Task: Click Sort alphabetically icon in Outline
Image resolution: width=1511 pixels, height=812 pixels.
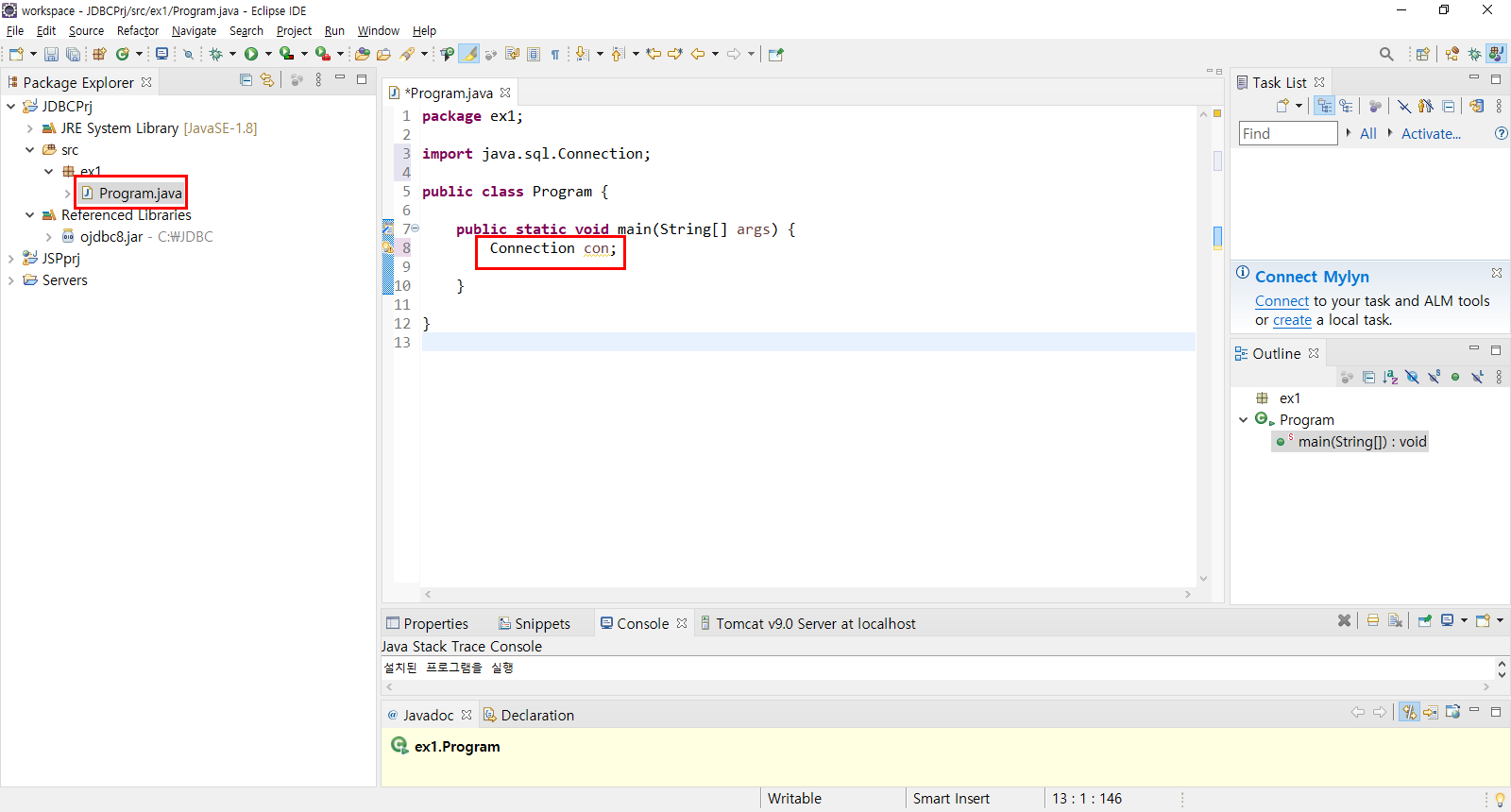Action: pos(1390,377)
